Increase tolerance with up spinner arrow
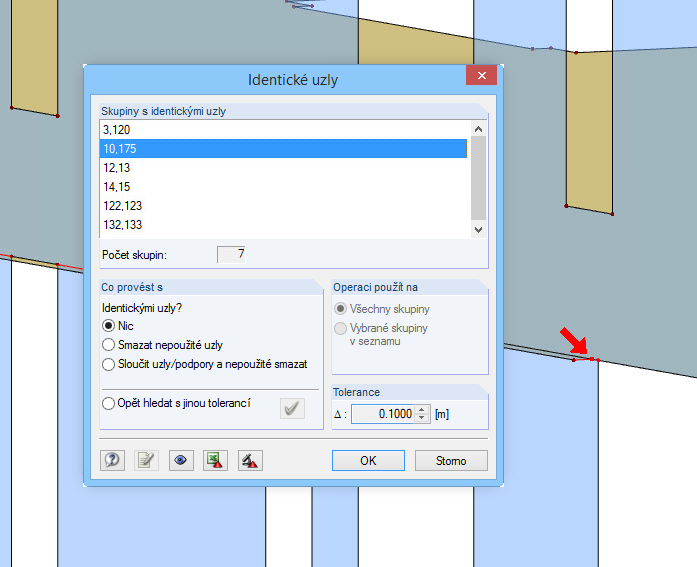Viewport: 697px width, 567px height. (x=422, y=410)
